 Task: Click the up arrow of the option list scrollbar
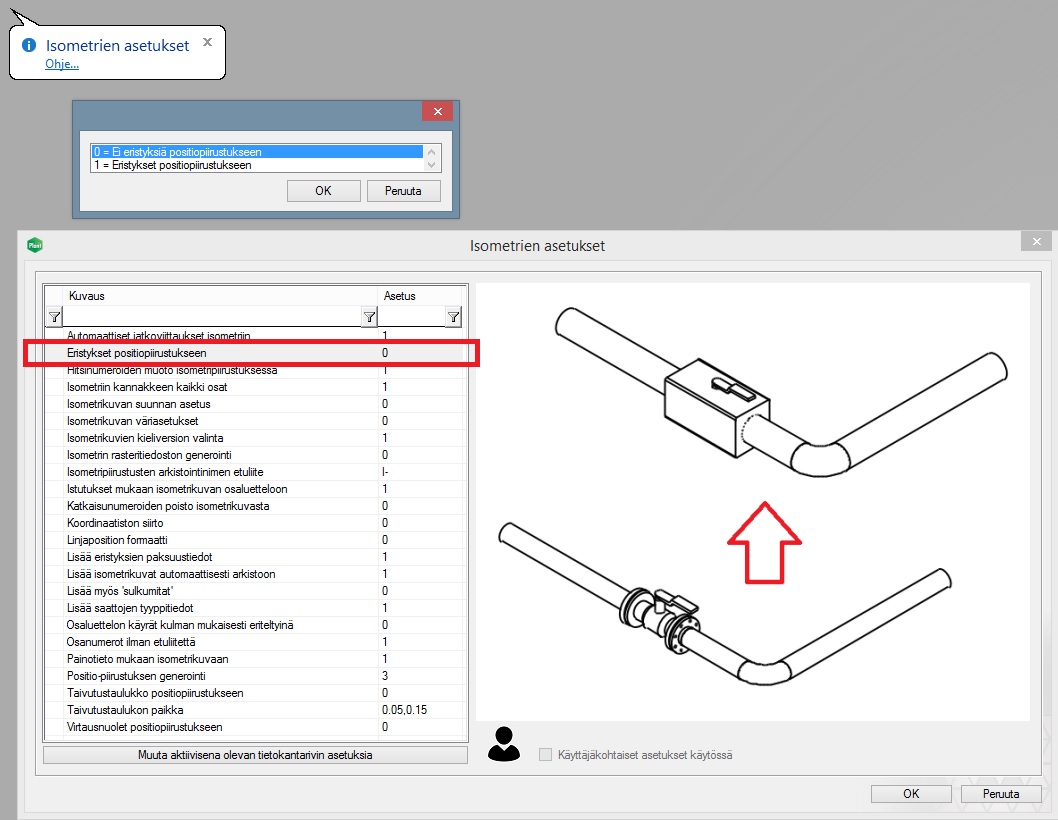pyautogui.click(x=432, y=152)
